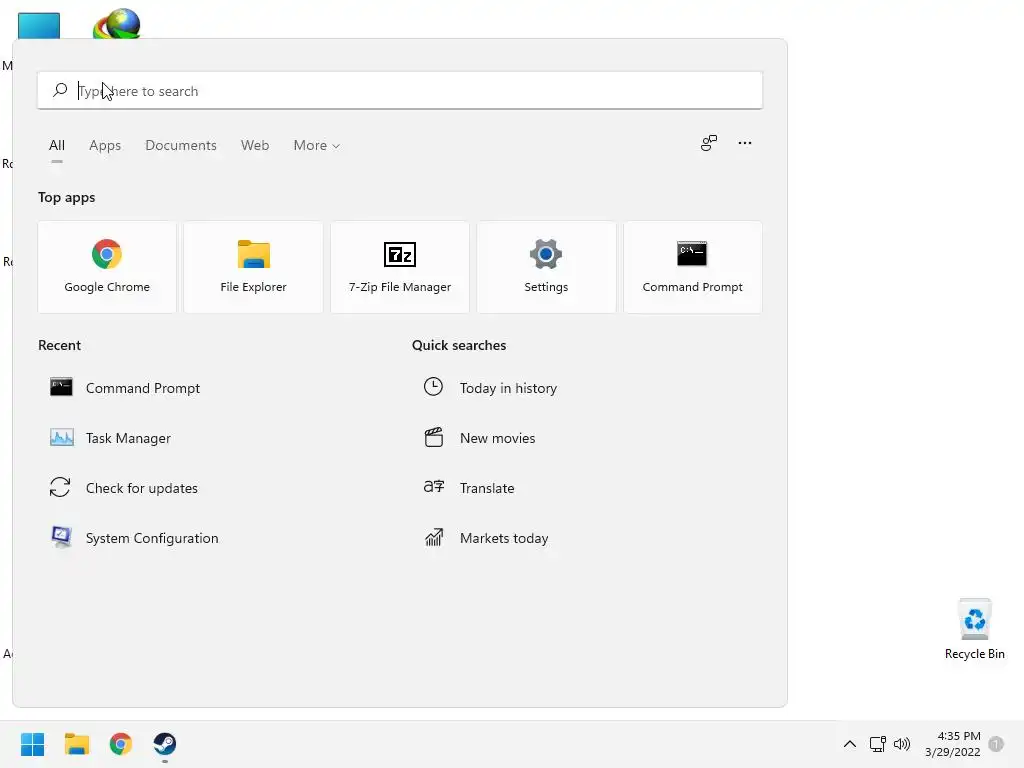Select Check for updates recent item

(x=124, y=488)
